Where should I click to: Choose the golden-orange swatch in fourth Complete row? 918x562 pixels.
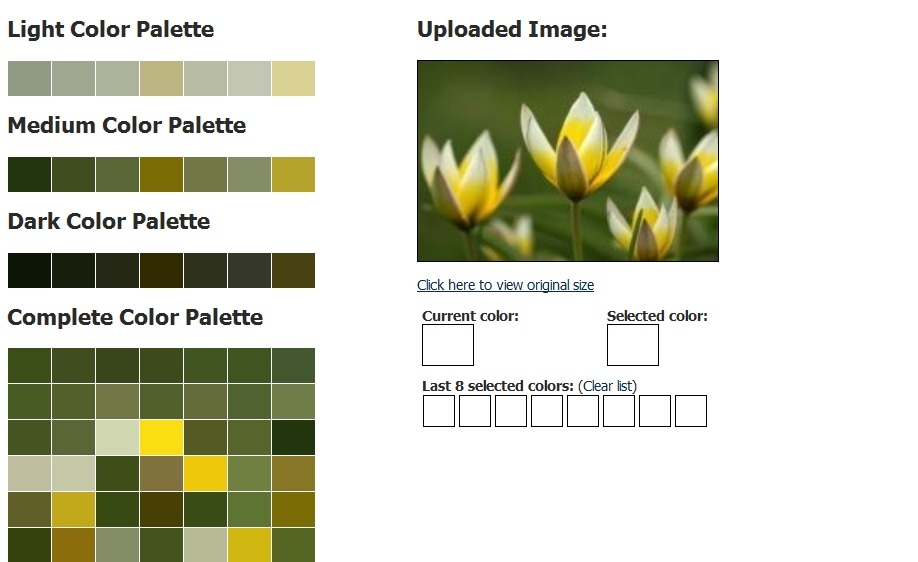[x=205, y=474]
